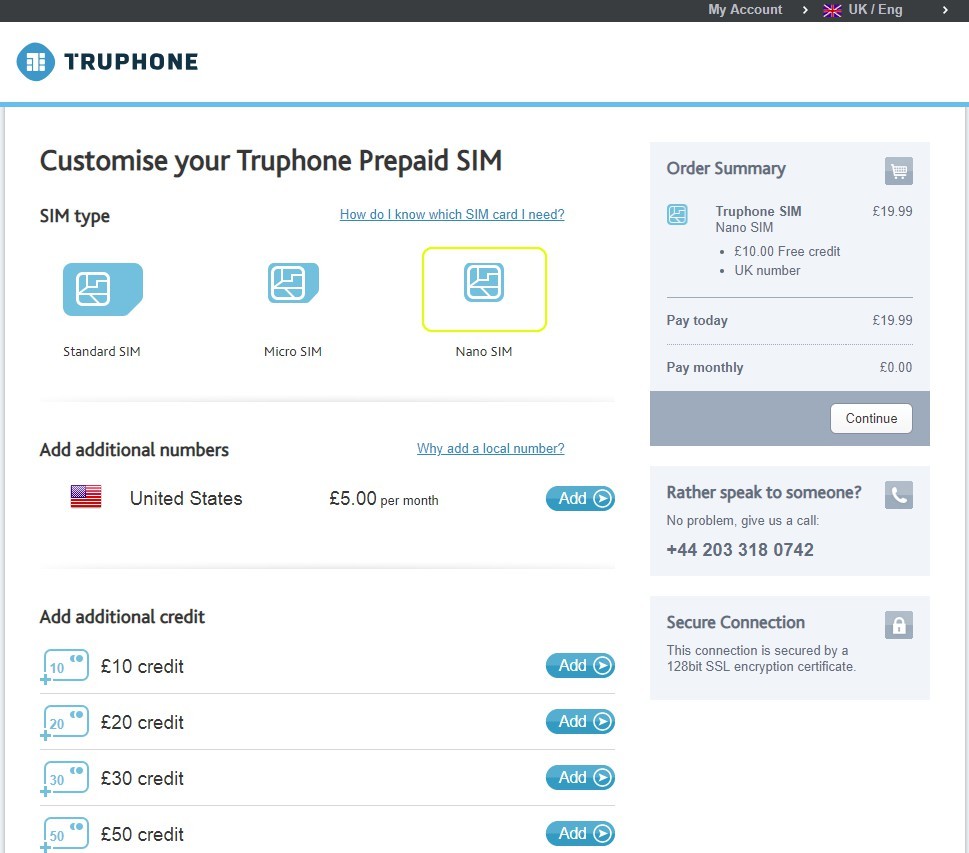Click the 'Rather speak to someone?' heading
The image size is (969, 853).
click(x=764, y=493)
